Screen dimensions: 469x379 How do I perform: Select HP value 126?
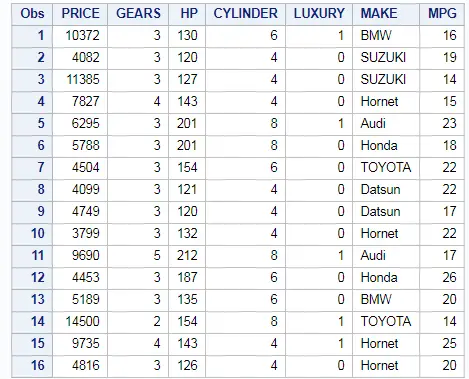coord(187,365)
